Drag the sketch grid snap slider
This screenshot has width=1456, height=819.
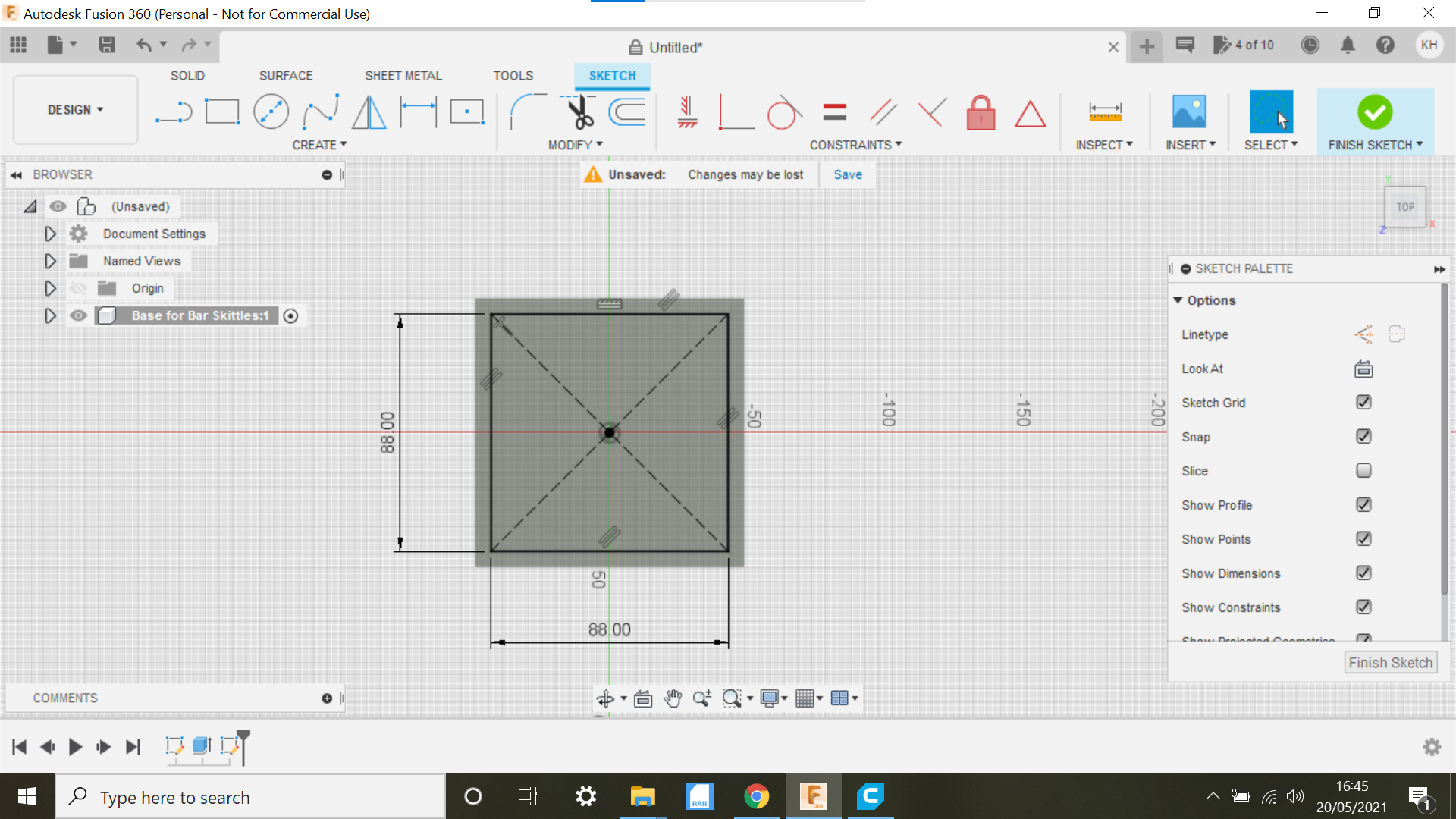1362,436
